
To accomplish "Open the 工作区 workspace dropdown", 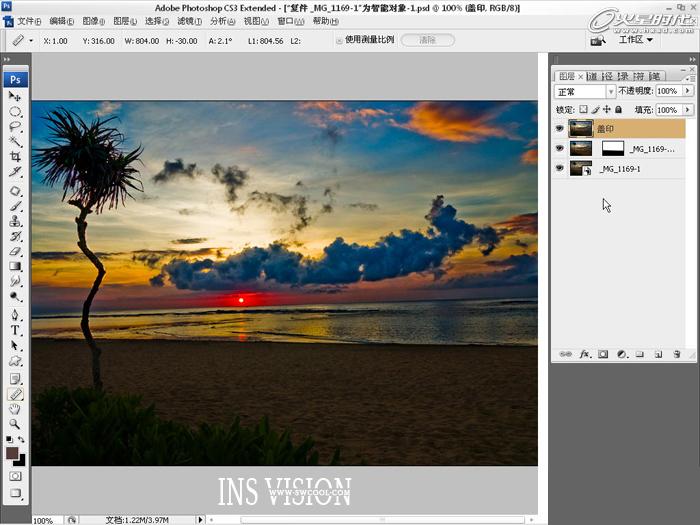I will coord(636,40).
